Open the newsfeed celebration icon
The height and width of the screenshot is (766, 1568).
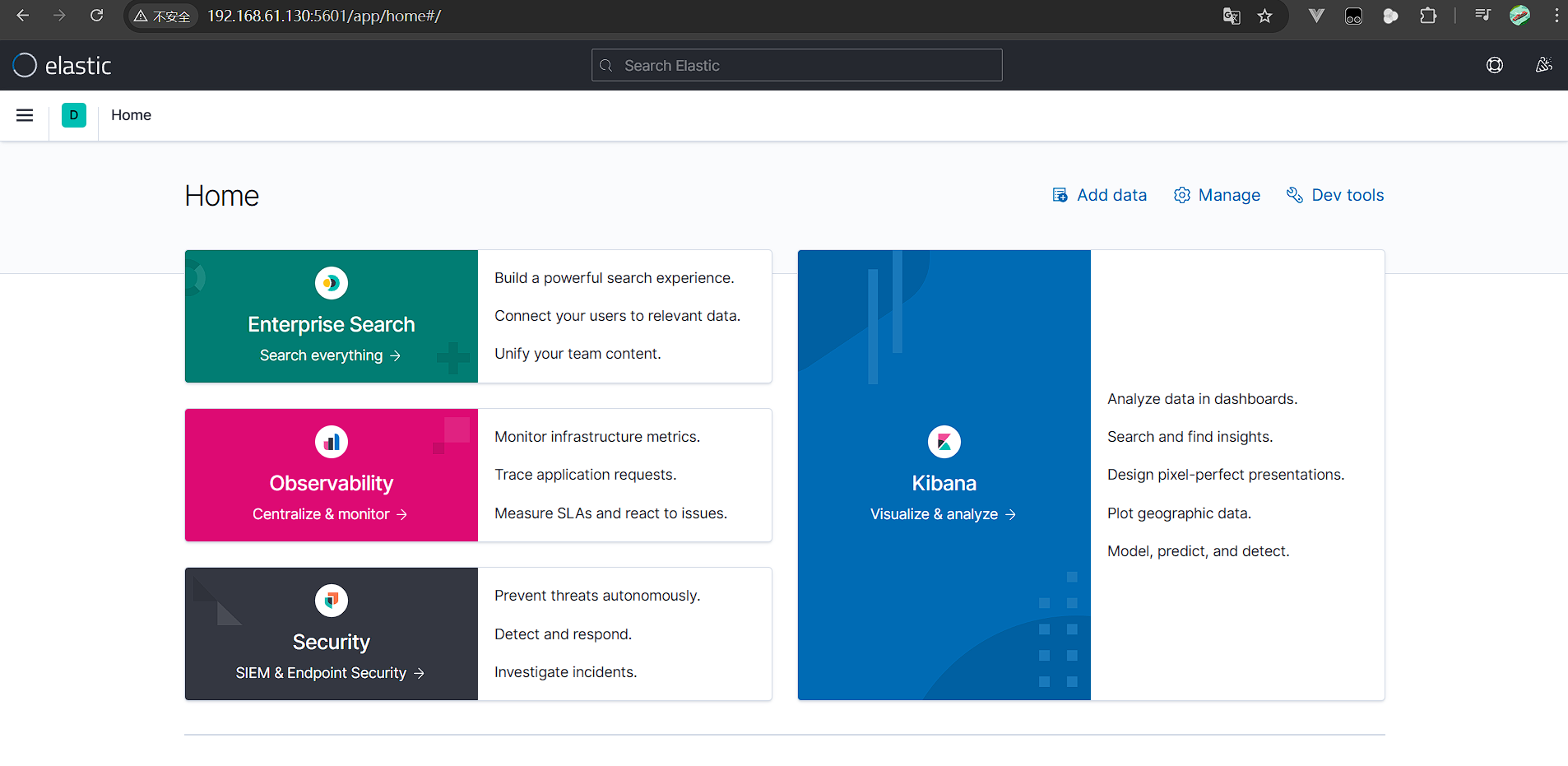coord(1543,65)
